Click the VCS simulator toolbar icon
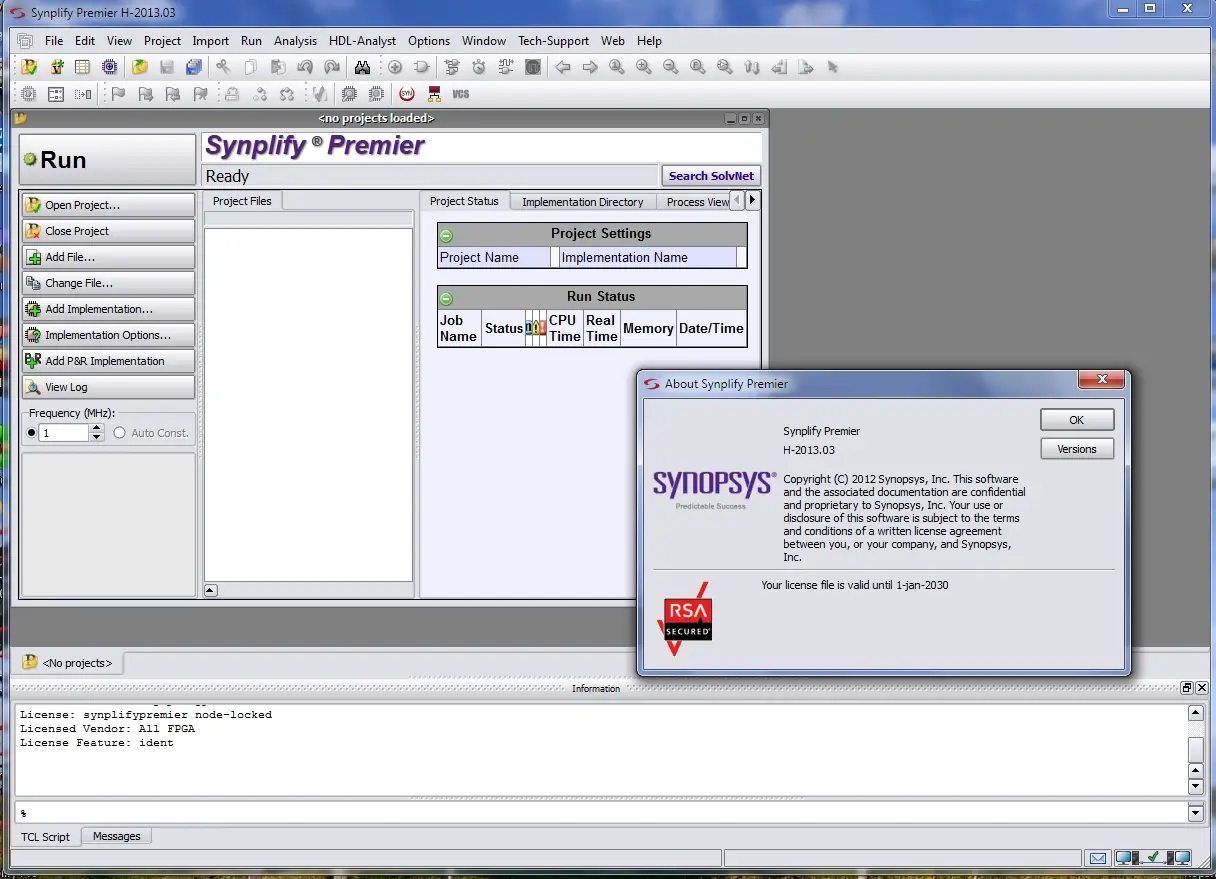The height and width of the screenshot is (879, 1216). tap(461, 94)
